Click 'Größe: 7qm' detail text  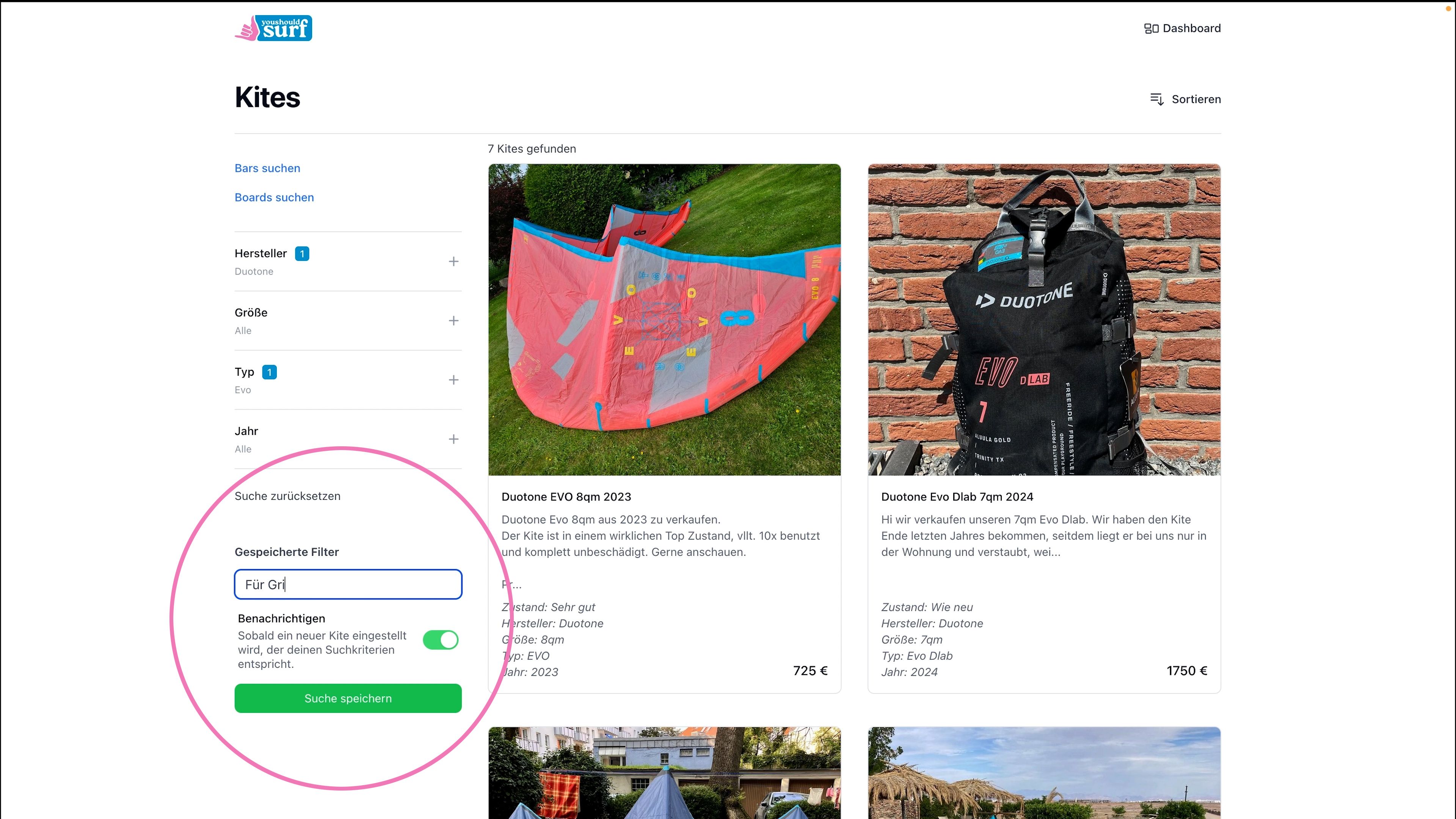pyautogui.click(x=912, y=639)
